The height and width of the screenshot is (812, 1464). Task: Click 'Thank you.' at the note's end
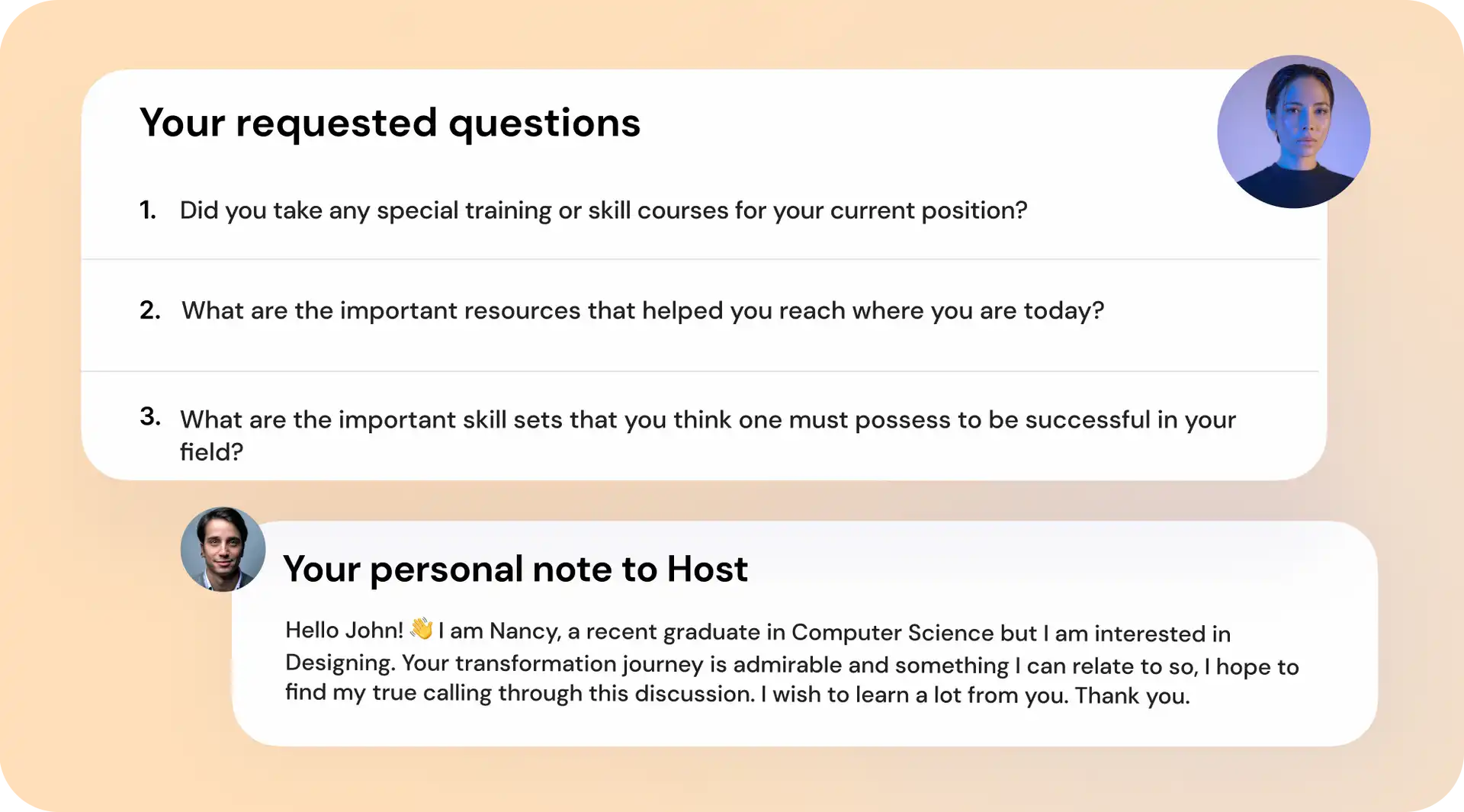(1132, 696)
